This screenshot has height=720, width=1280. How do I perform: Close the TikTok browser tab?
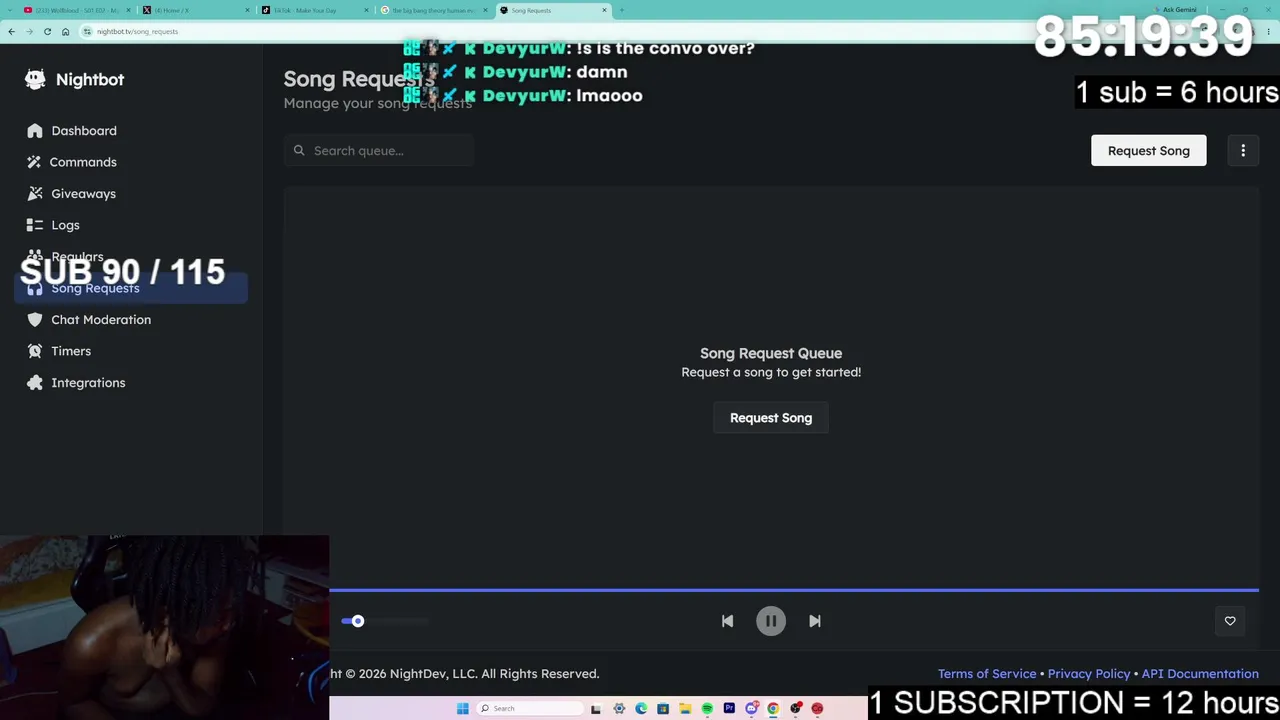pyautogui.click(x=366, y=10)
